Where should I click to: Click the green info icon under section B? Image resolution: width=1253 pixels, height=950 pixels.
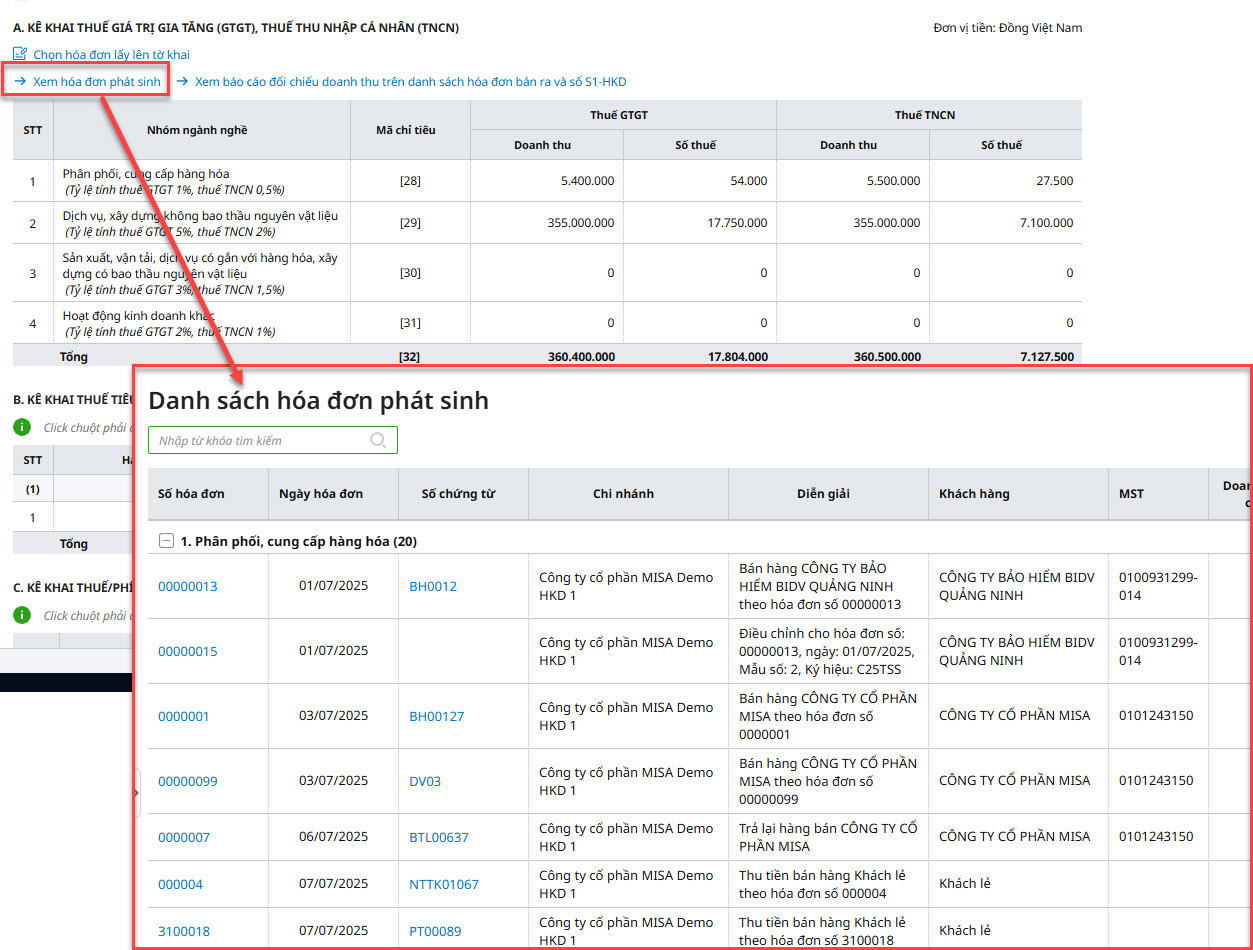[22, 427]
